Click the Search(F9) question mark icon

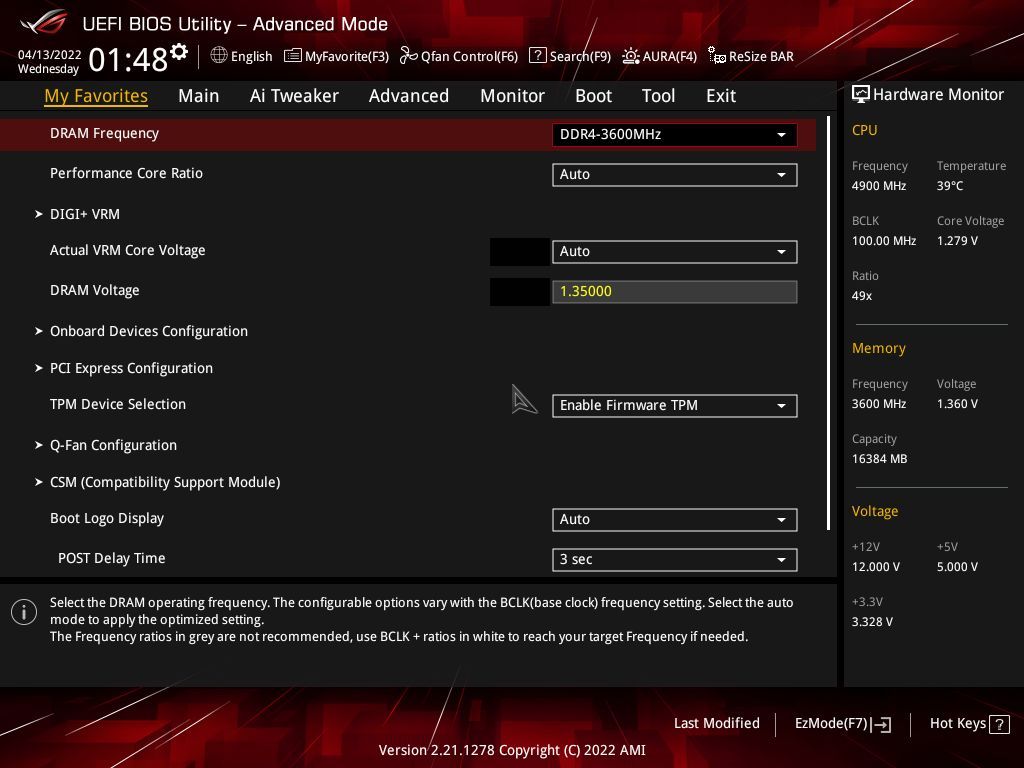(x=537, y=56)
